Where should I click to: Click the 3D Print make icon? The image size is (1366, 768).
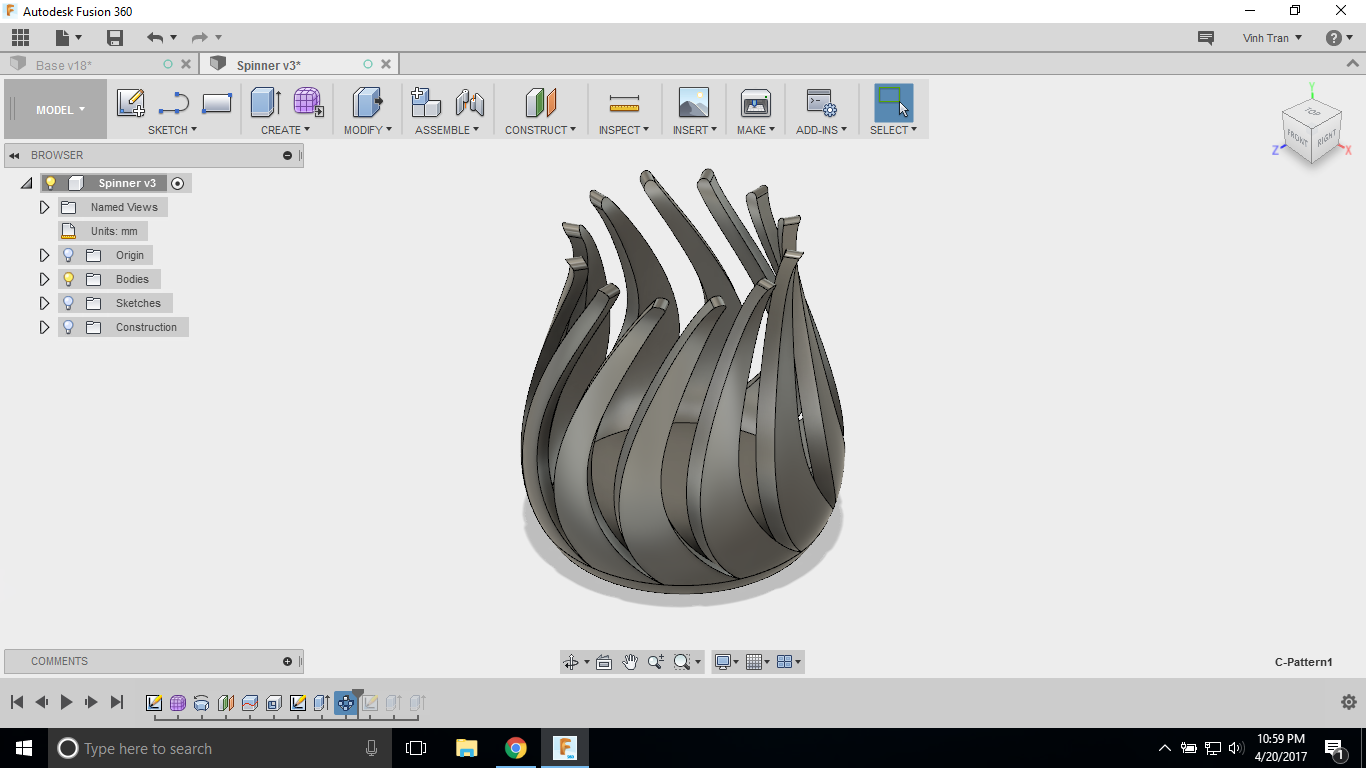(755, 103)
